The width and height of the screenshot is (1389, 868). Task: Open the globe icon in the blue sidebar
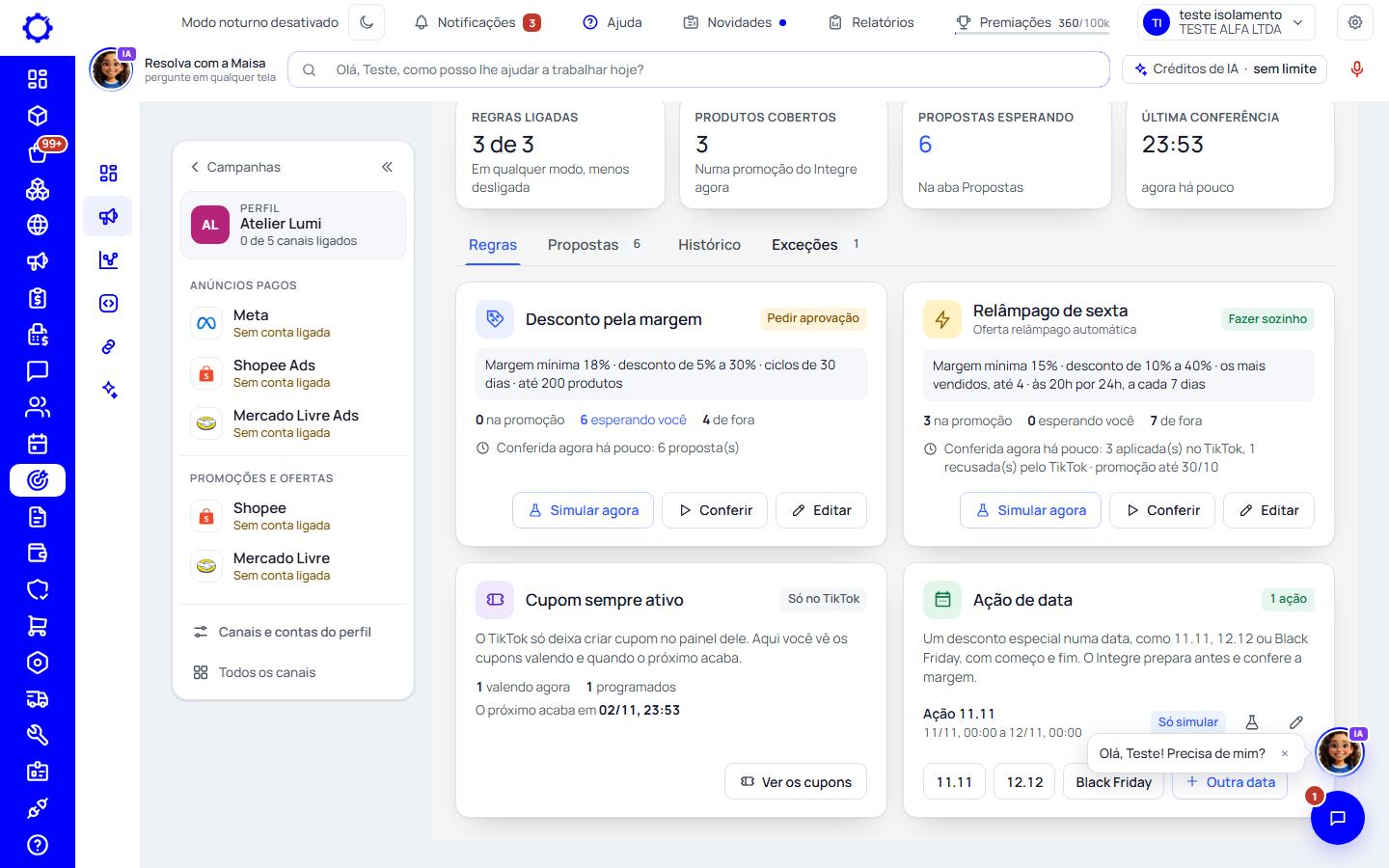(38, 225)
